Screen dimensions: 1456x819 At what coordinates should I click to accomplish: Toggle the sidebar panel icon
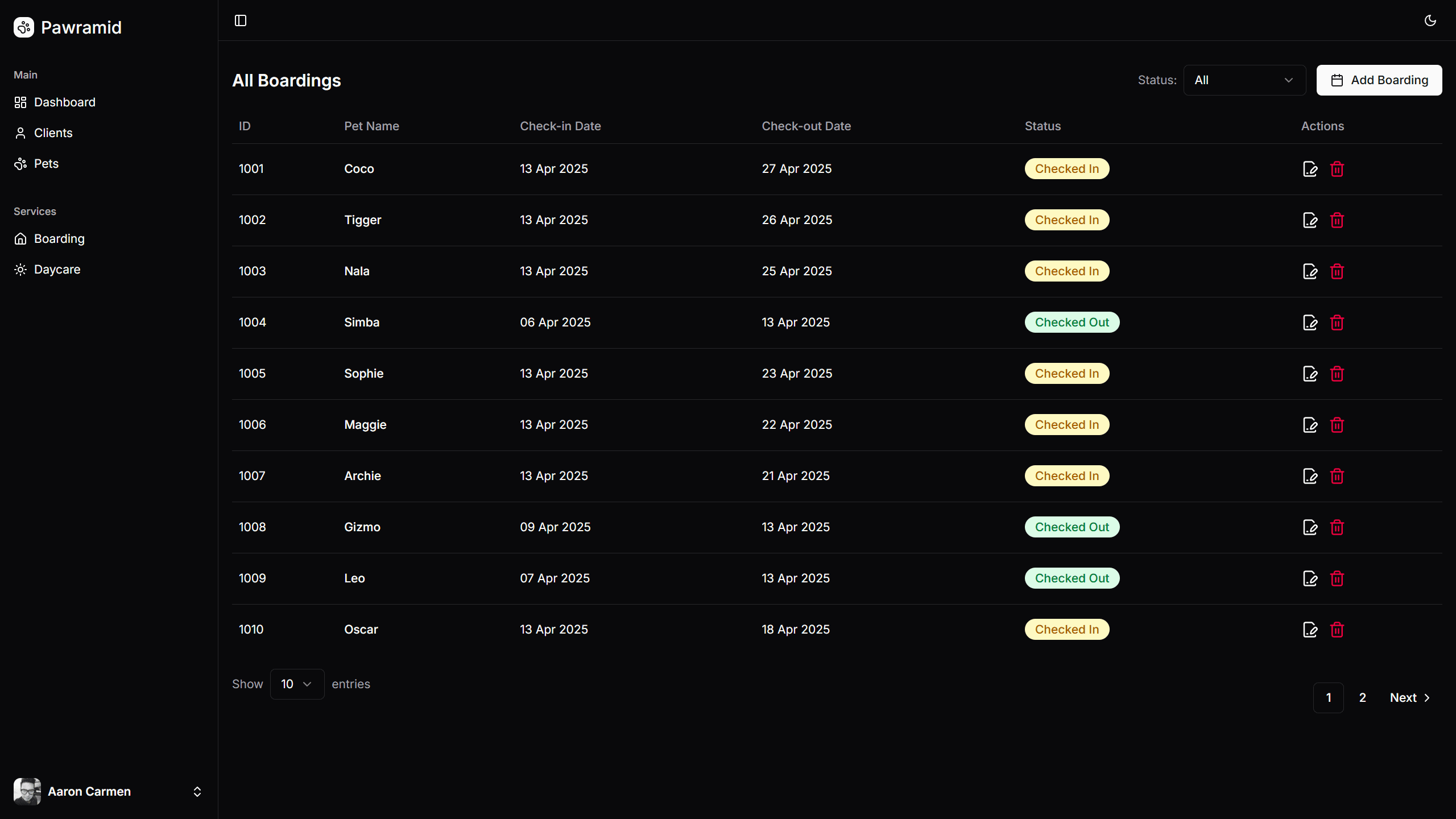click(x=241, y=20)
